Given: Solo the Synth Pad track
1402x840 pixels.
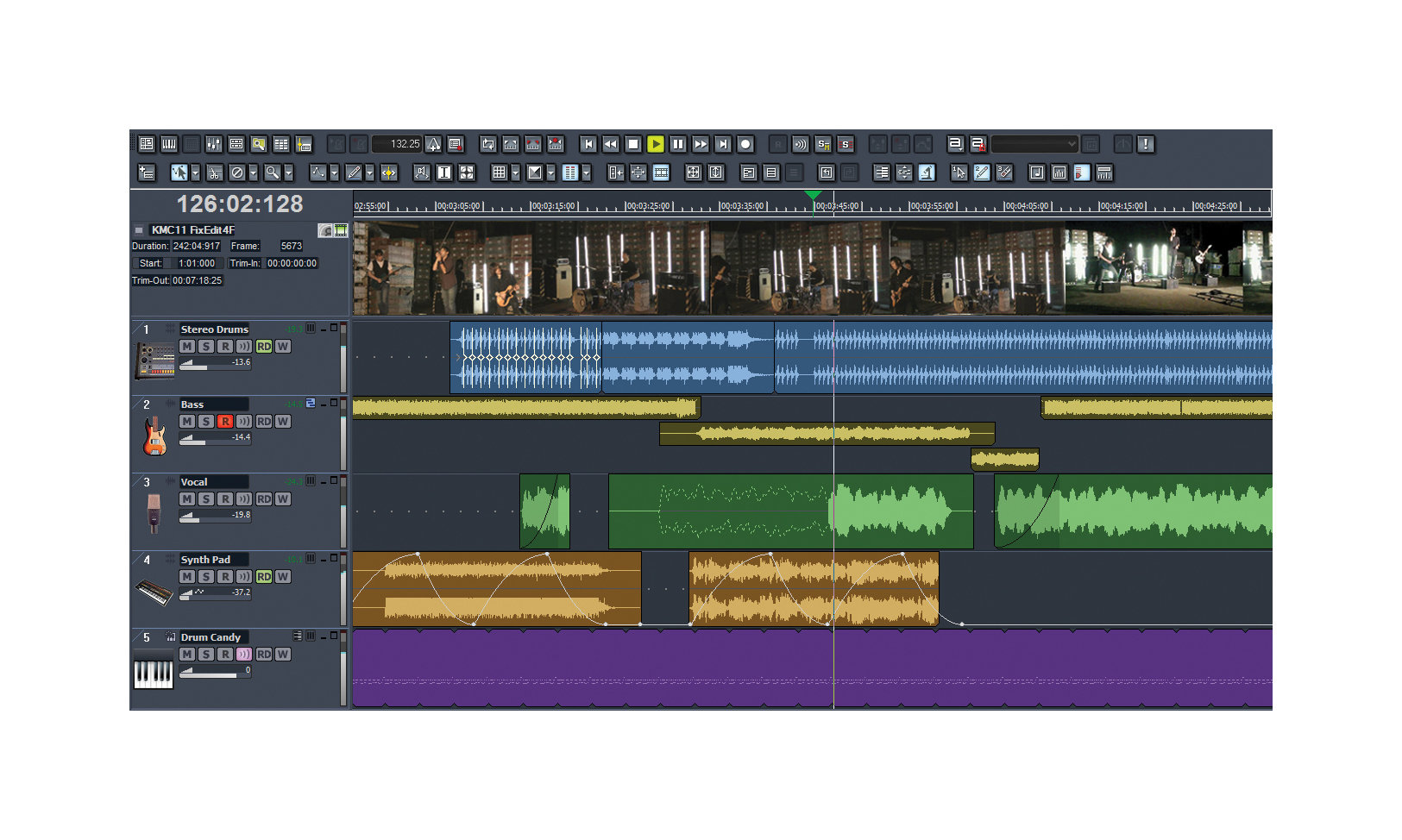Looking at the screenshot, I should click(206, 577).
